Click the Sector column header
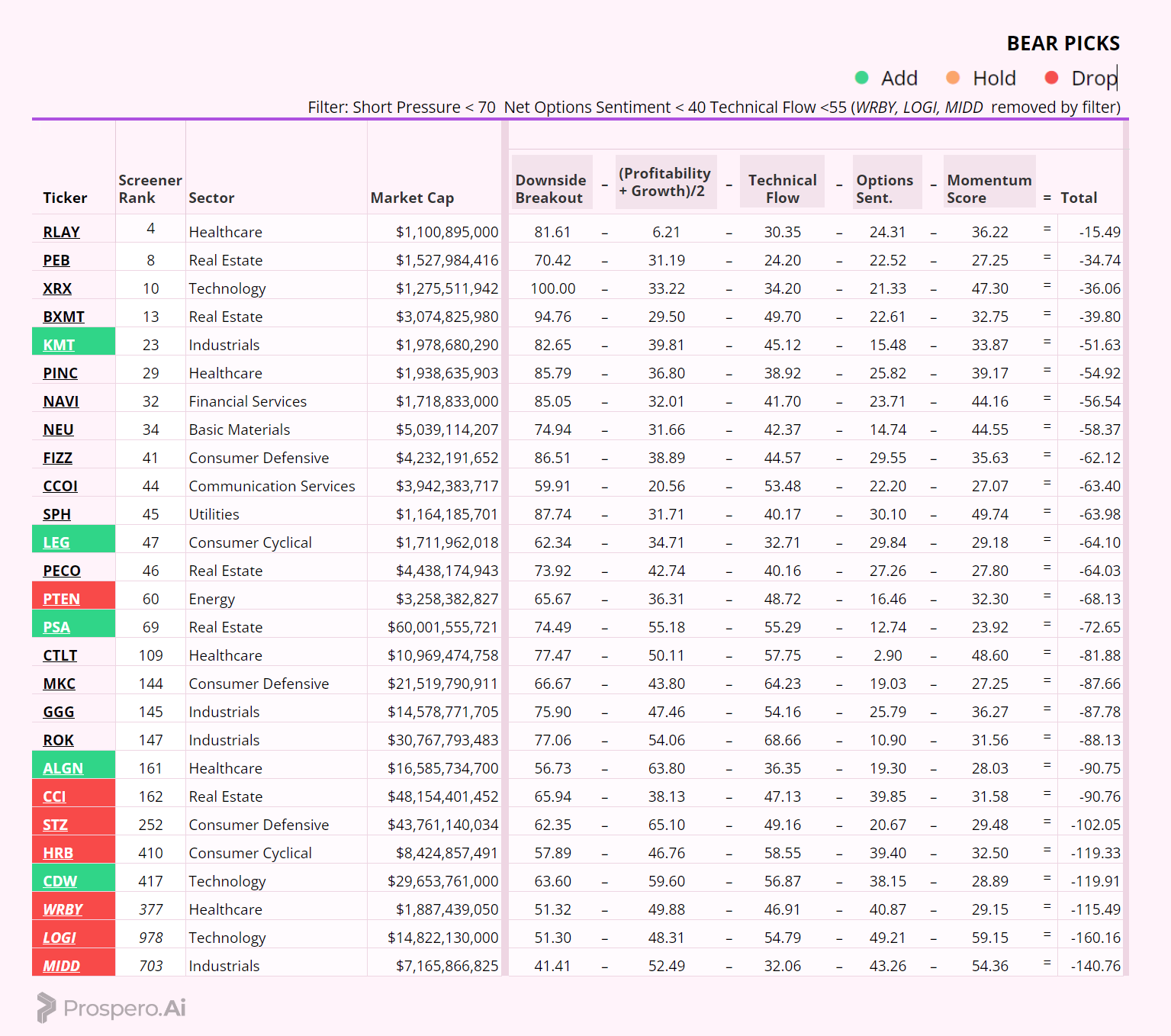1171x1036 pixels. (211, 198)
